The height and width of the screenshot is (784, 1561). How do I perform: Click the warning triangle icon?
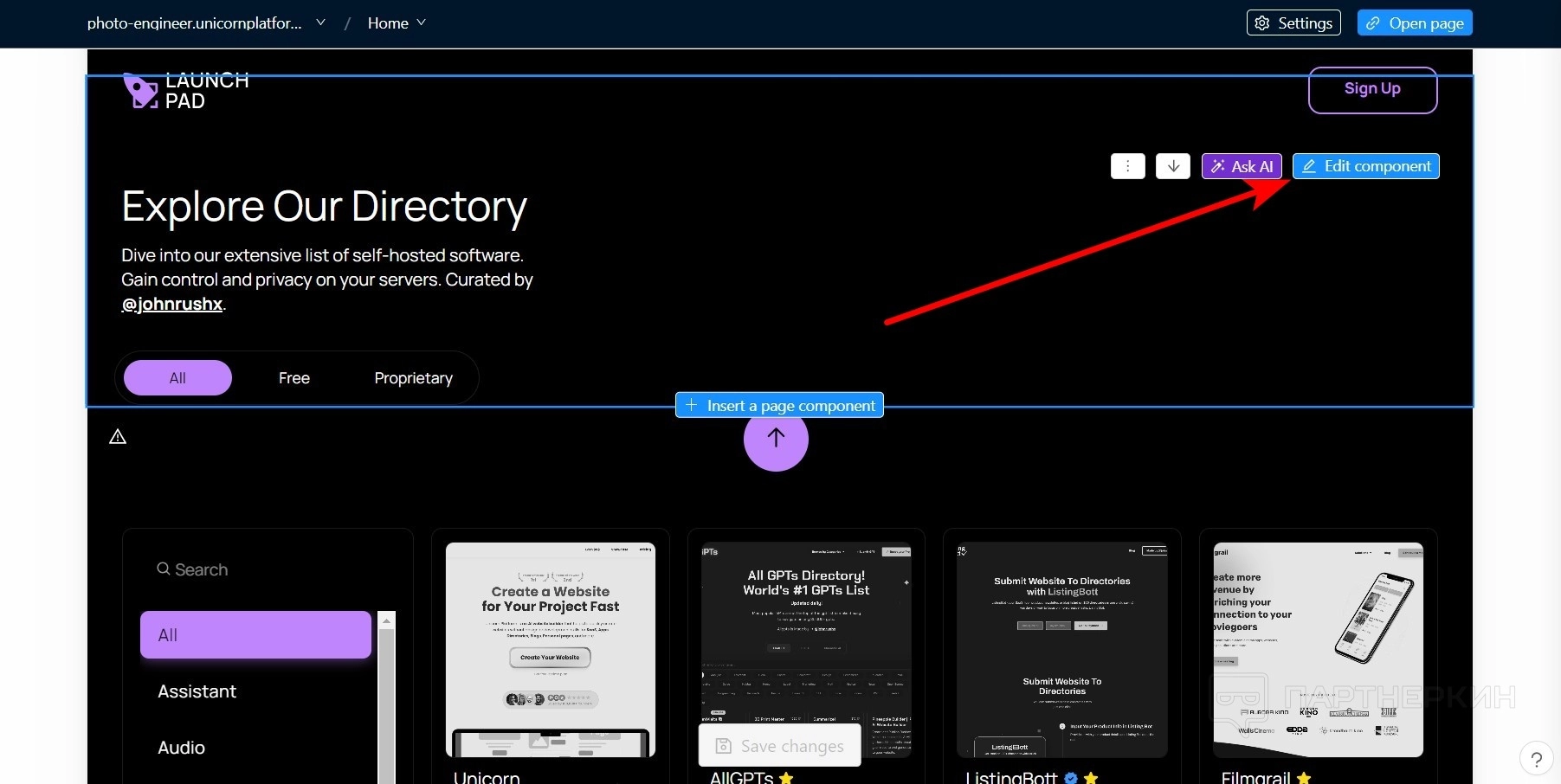click(118, 437)
